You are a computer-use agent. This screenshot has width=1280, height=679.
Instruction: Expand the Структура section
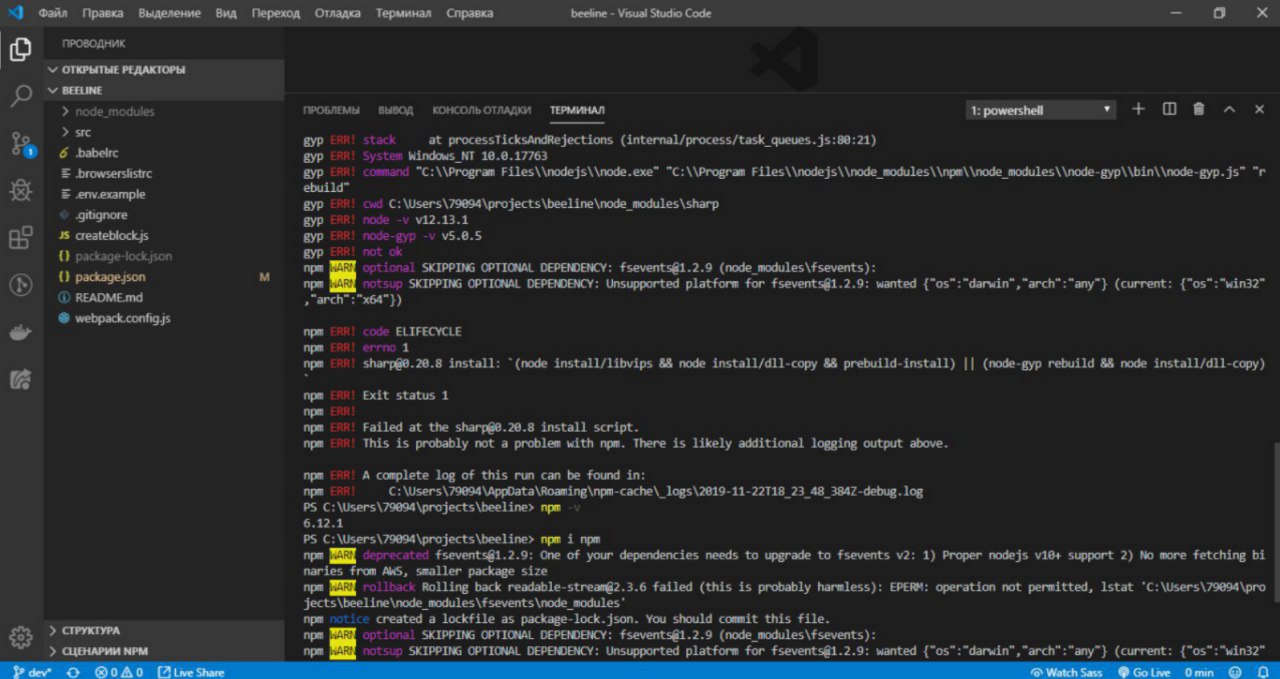165,631
